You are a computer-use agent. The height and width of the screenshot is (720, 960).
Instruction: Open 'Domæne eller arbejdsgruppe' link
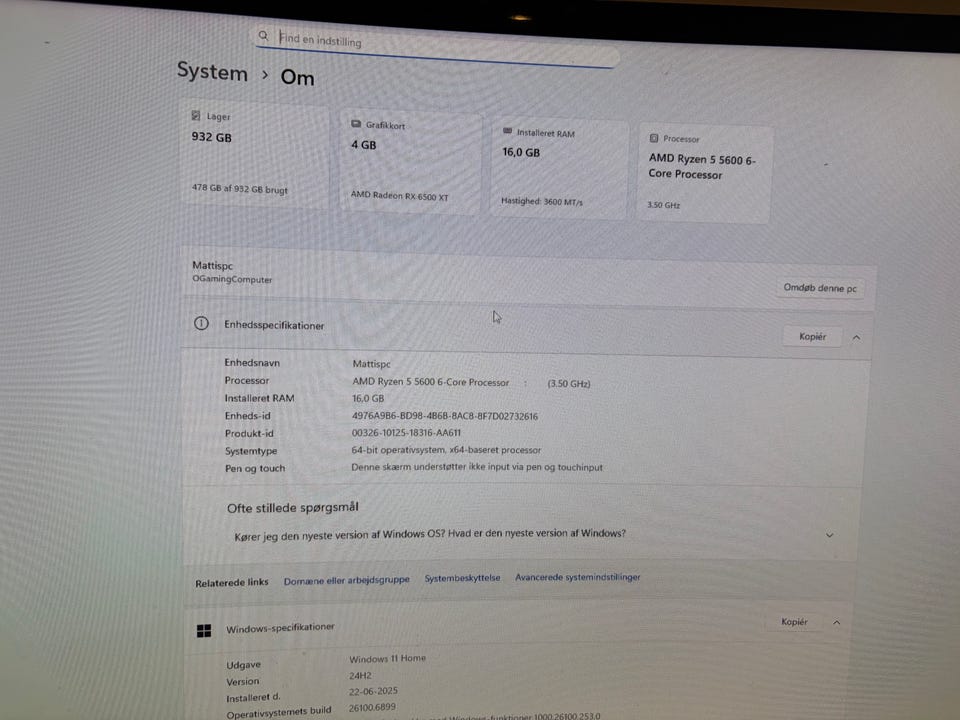point(347,580)
